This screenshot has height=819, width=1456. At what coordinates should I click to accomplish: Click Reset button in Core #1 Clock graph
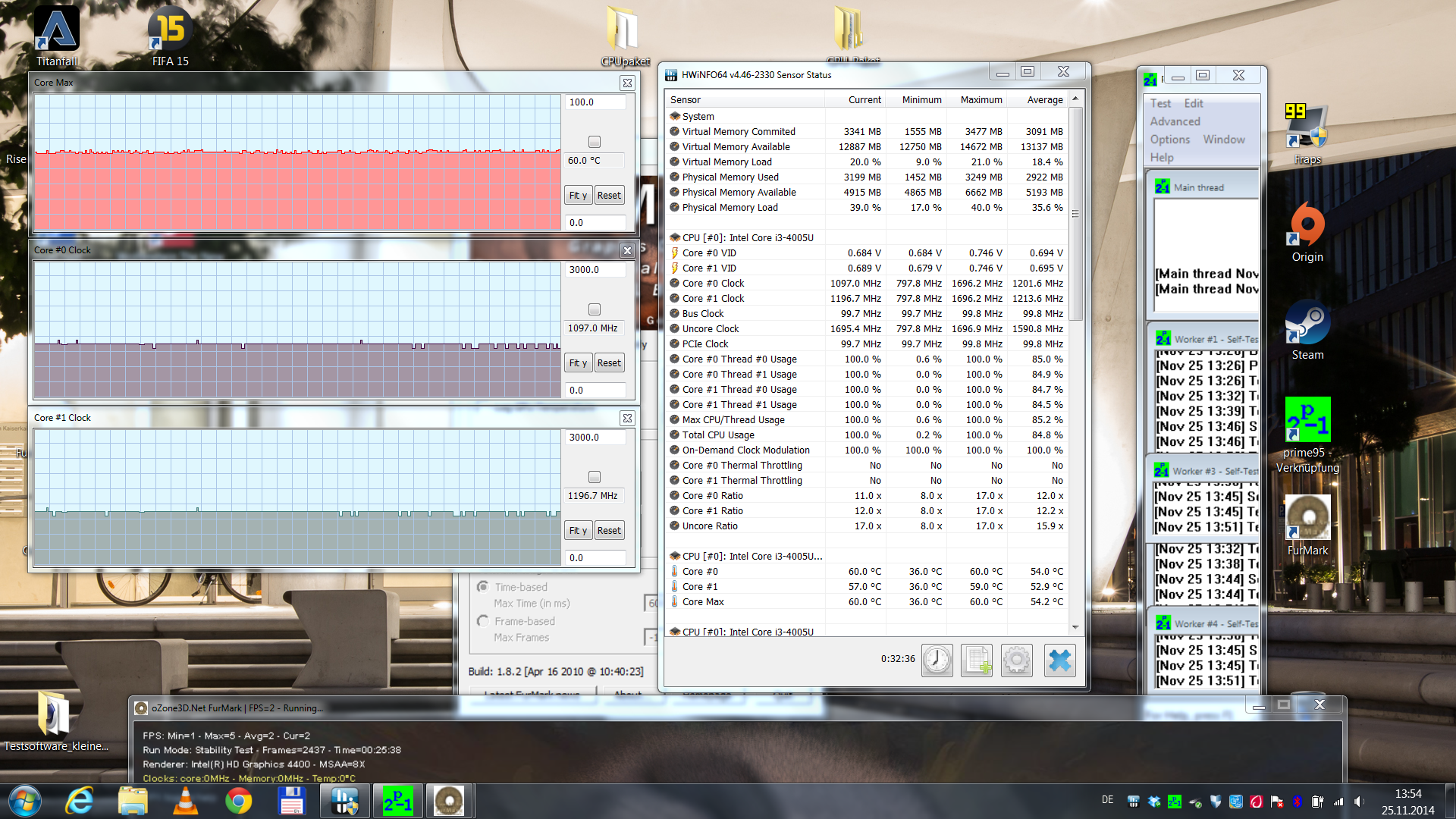(x=609, y=531)
